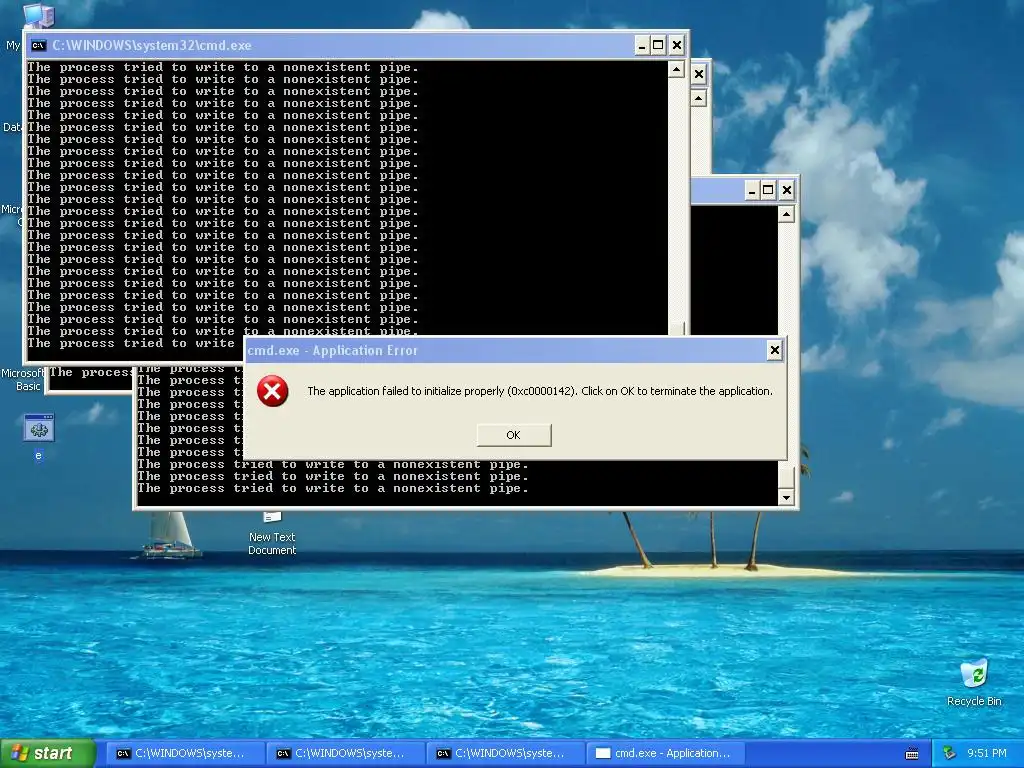Maximize the front cmd.exe window

pyautogui.click(x=658, y=46)
